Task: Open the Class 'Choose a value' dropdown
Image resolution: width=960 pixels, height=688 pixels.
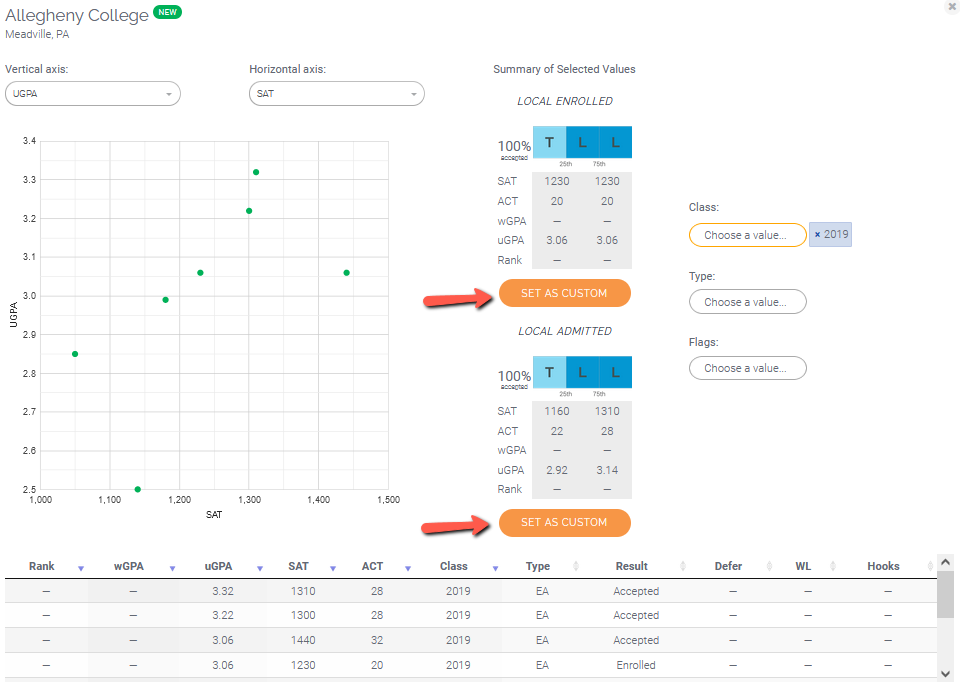Action: [747, 235]
